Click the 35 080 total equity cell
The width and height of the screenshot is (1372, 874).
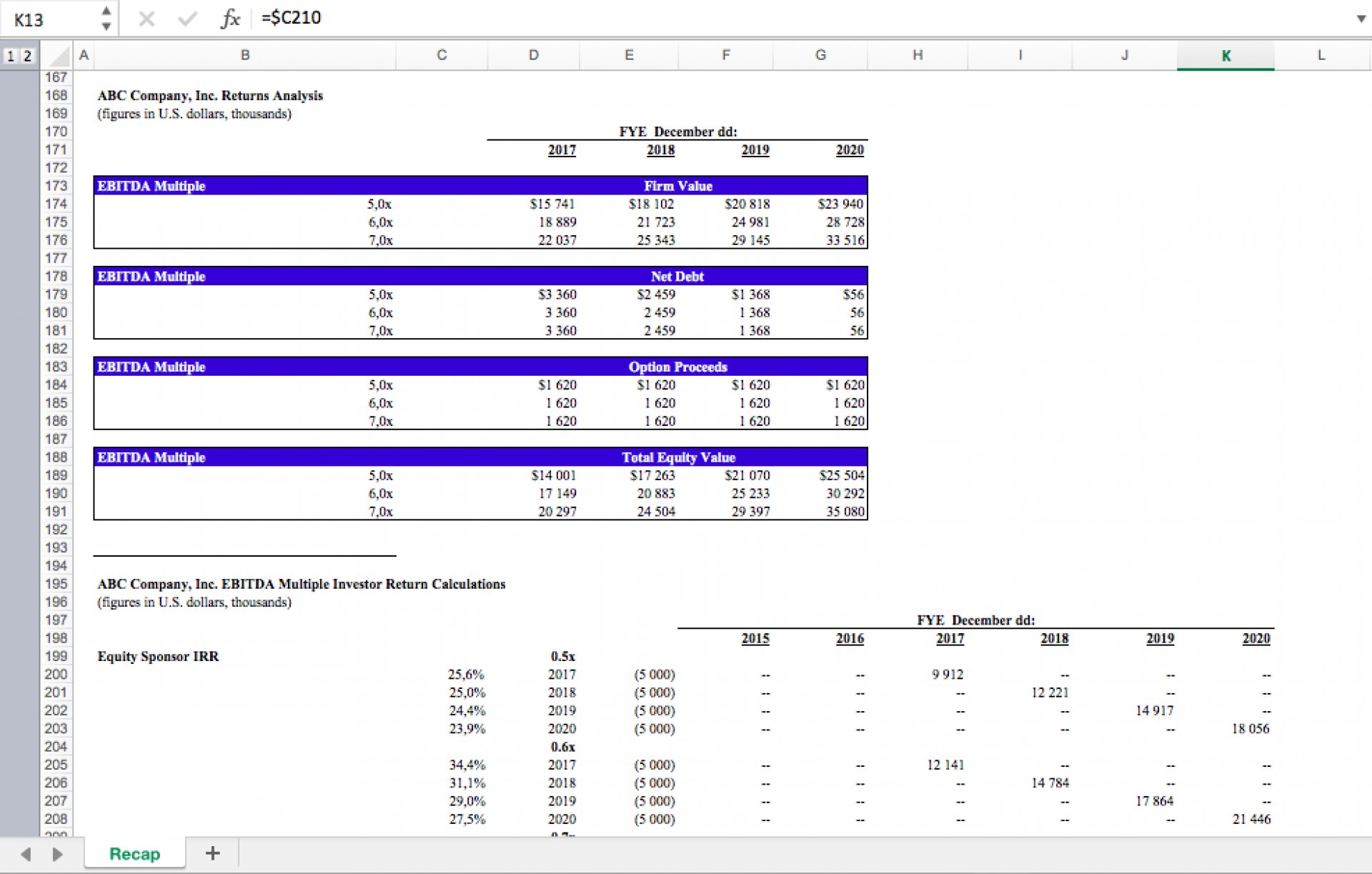click(845, 512)
